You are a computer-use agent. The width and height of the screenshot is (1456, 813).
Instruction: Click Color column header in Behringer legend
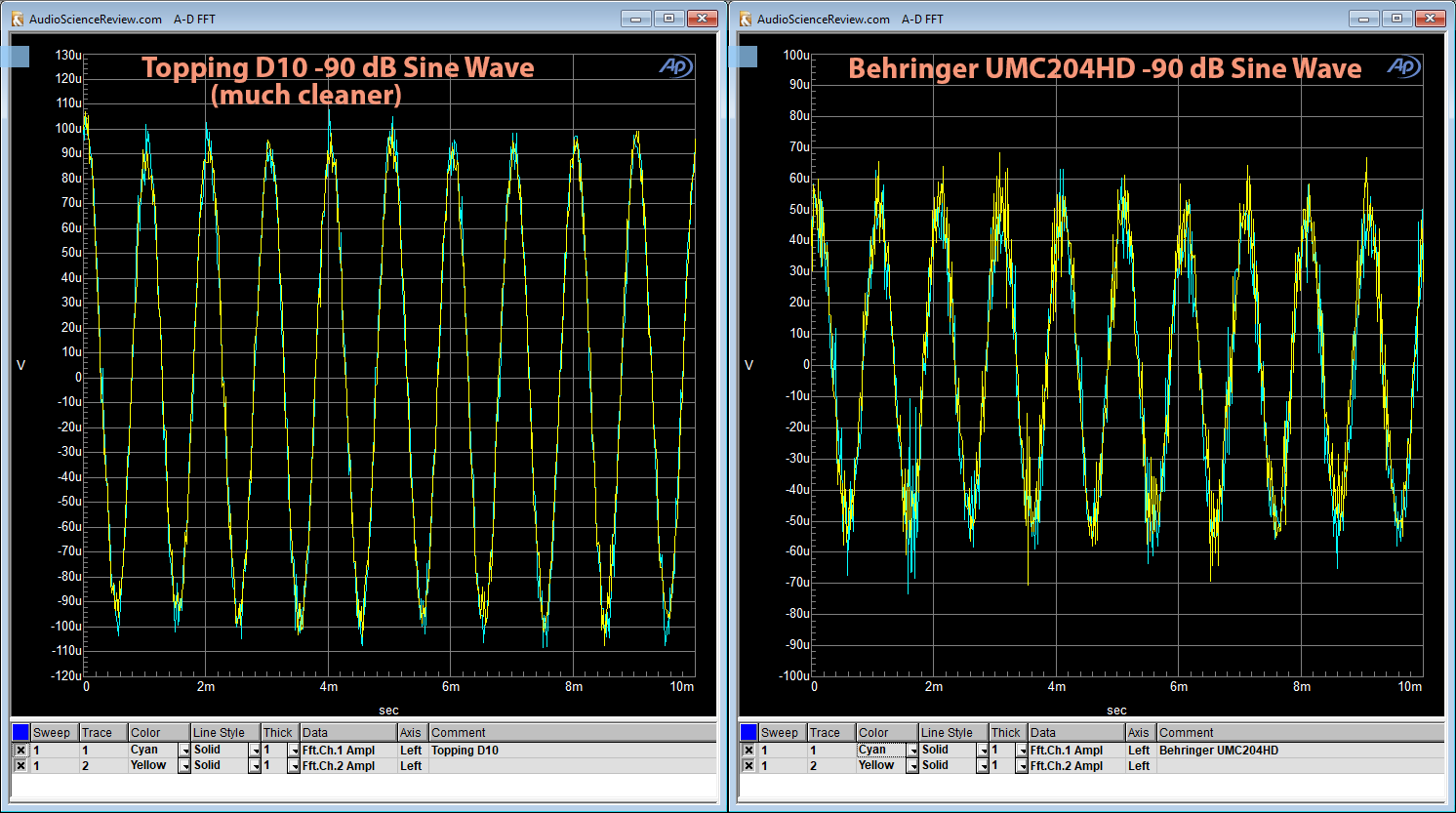[887, 733]
